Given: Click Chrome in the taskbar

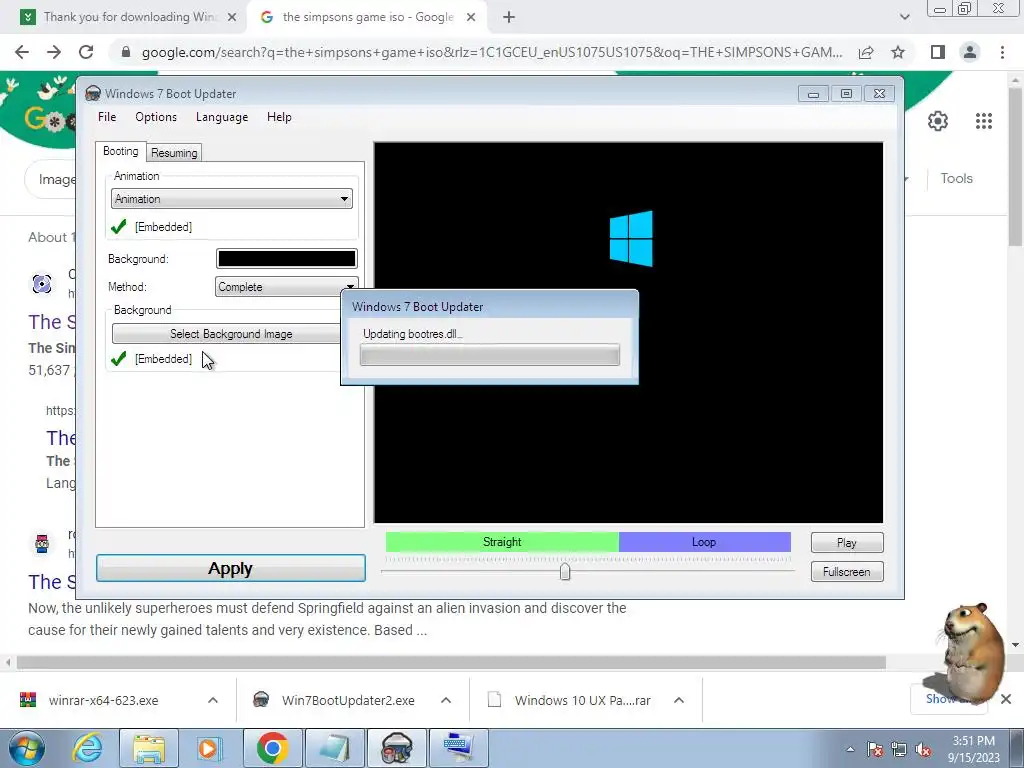Looking at the screenshot, I should pos(272,748).
